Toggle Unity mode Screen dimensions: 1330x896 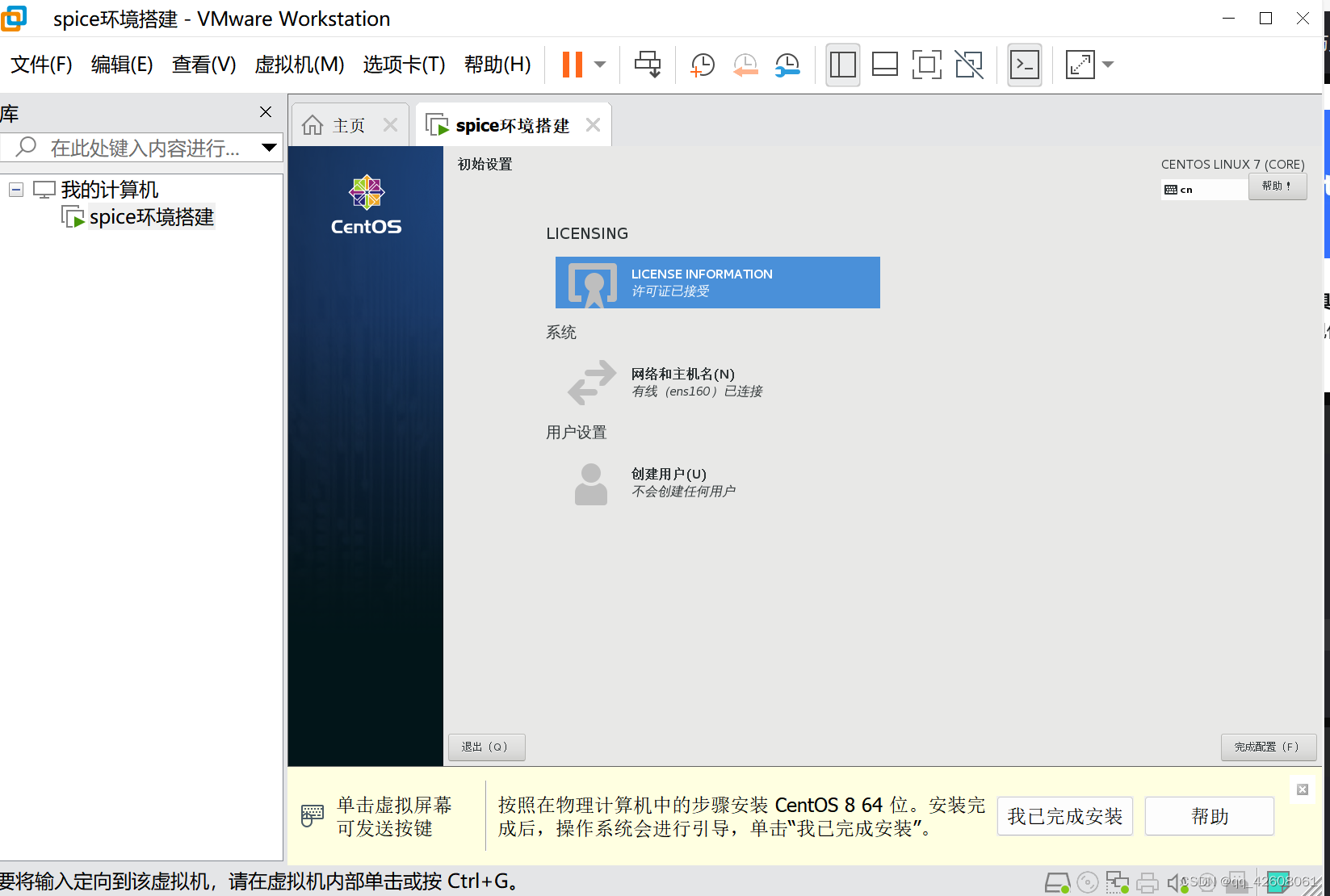969,65
